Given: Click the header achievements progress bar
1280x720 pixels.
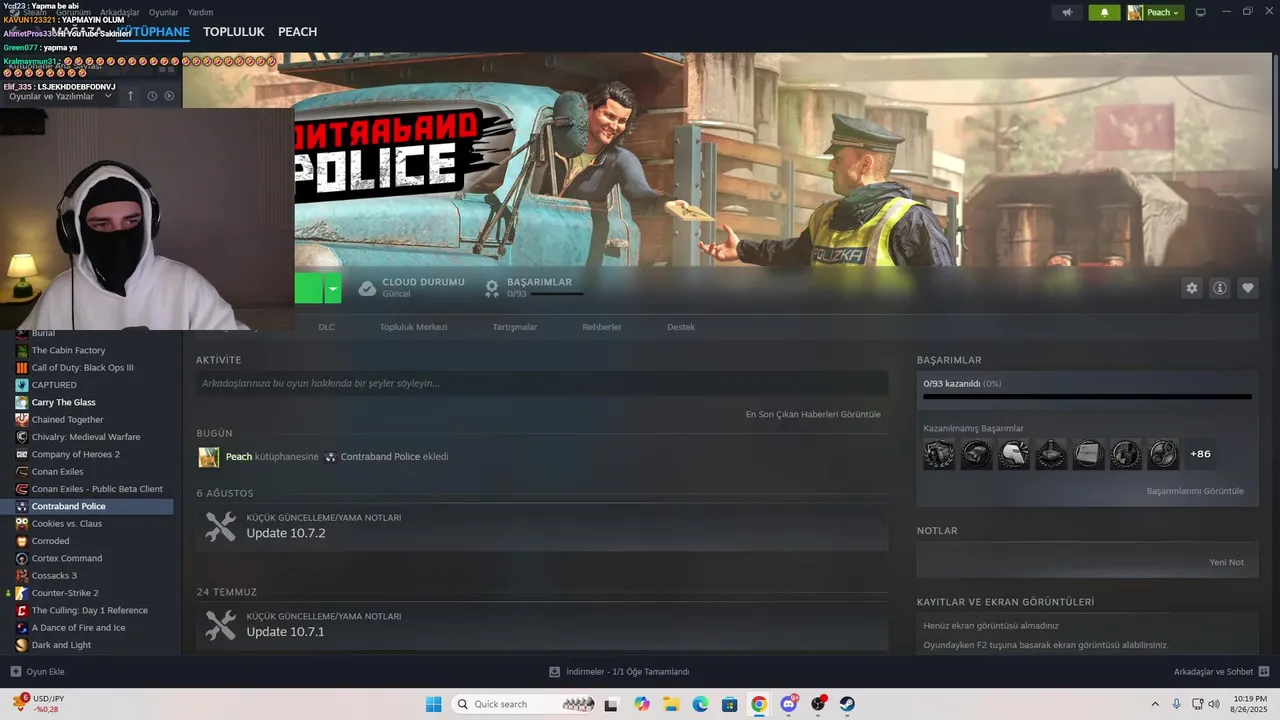Looking at the screenshot, I should (557, 294).
